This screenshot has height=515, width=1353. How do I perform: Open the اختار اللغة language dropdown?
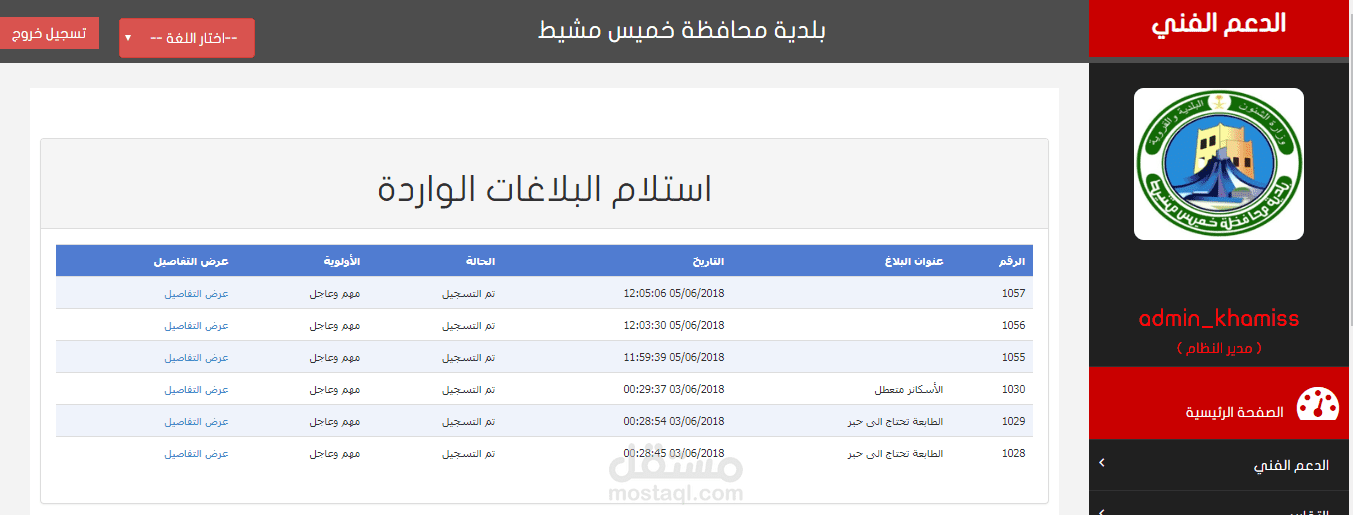point(187,38)
